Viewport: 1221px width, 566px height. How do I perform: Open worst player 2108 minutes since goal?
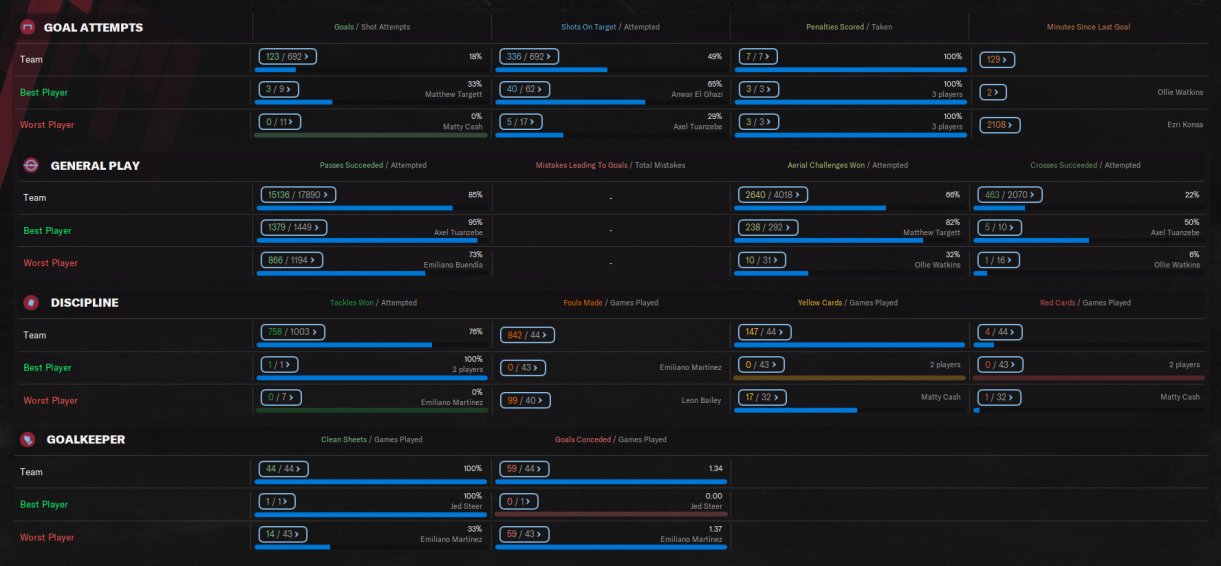(x=1000, y=125)
